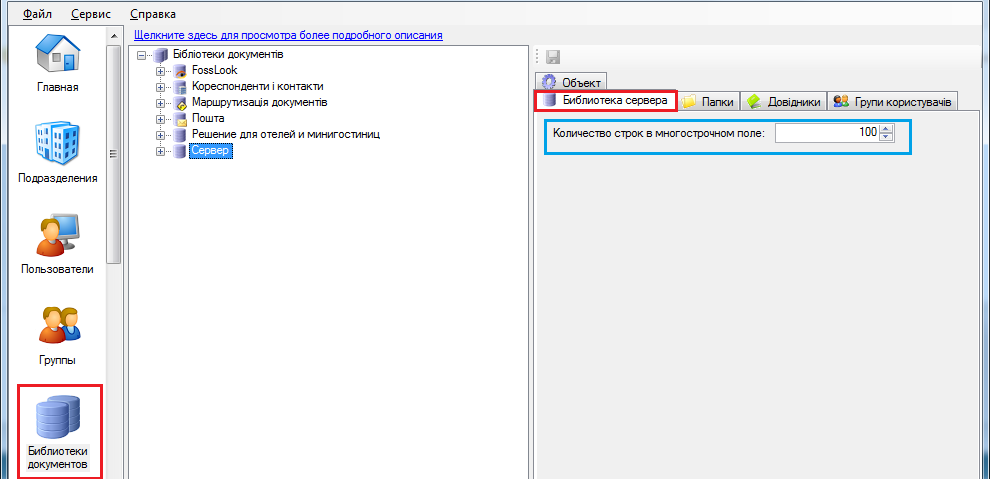Open the Справка menu
Screen dimensions: 990x479
[153, 14]
